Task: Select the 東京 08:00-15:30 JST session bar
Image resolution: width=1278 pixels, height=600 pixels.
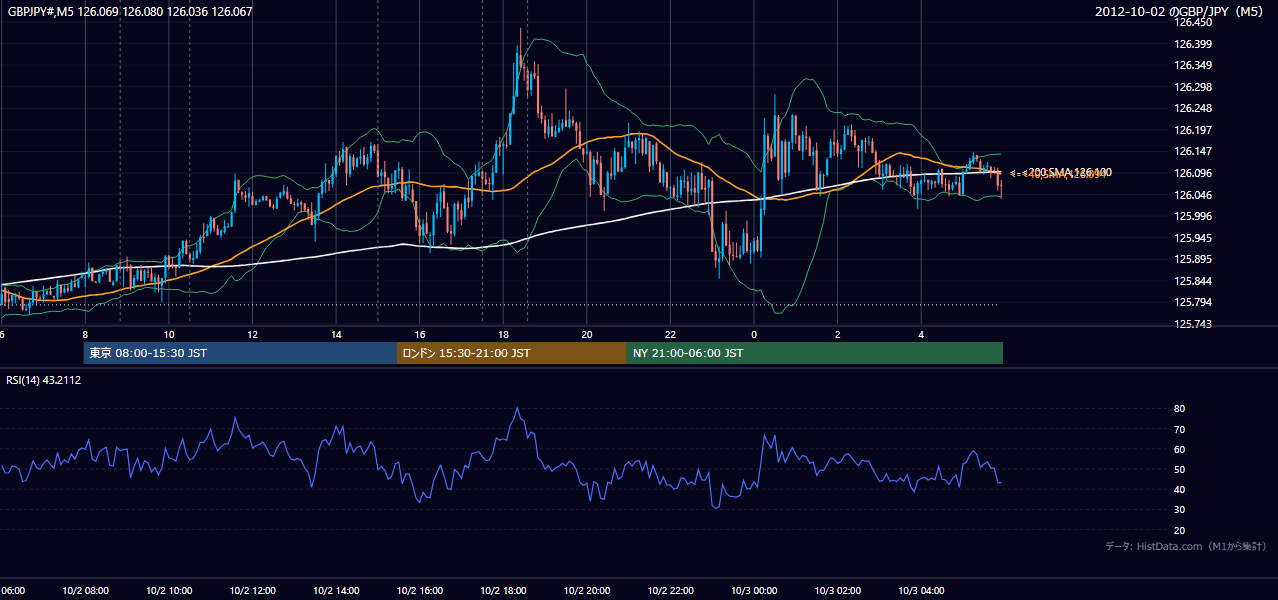Action: pos(241,353)
